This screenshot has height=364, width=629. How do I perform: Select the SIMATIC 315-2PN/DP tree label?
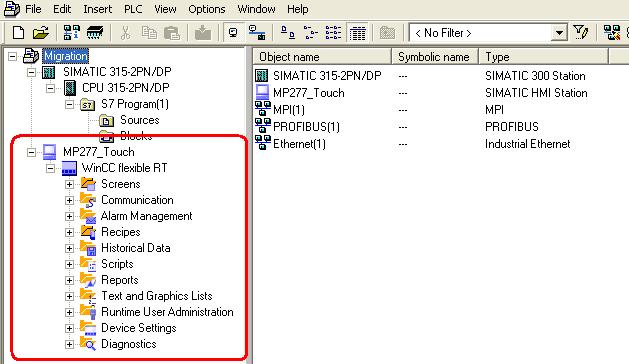pyautogui.click(x=117, y=71)
